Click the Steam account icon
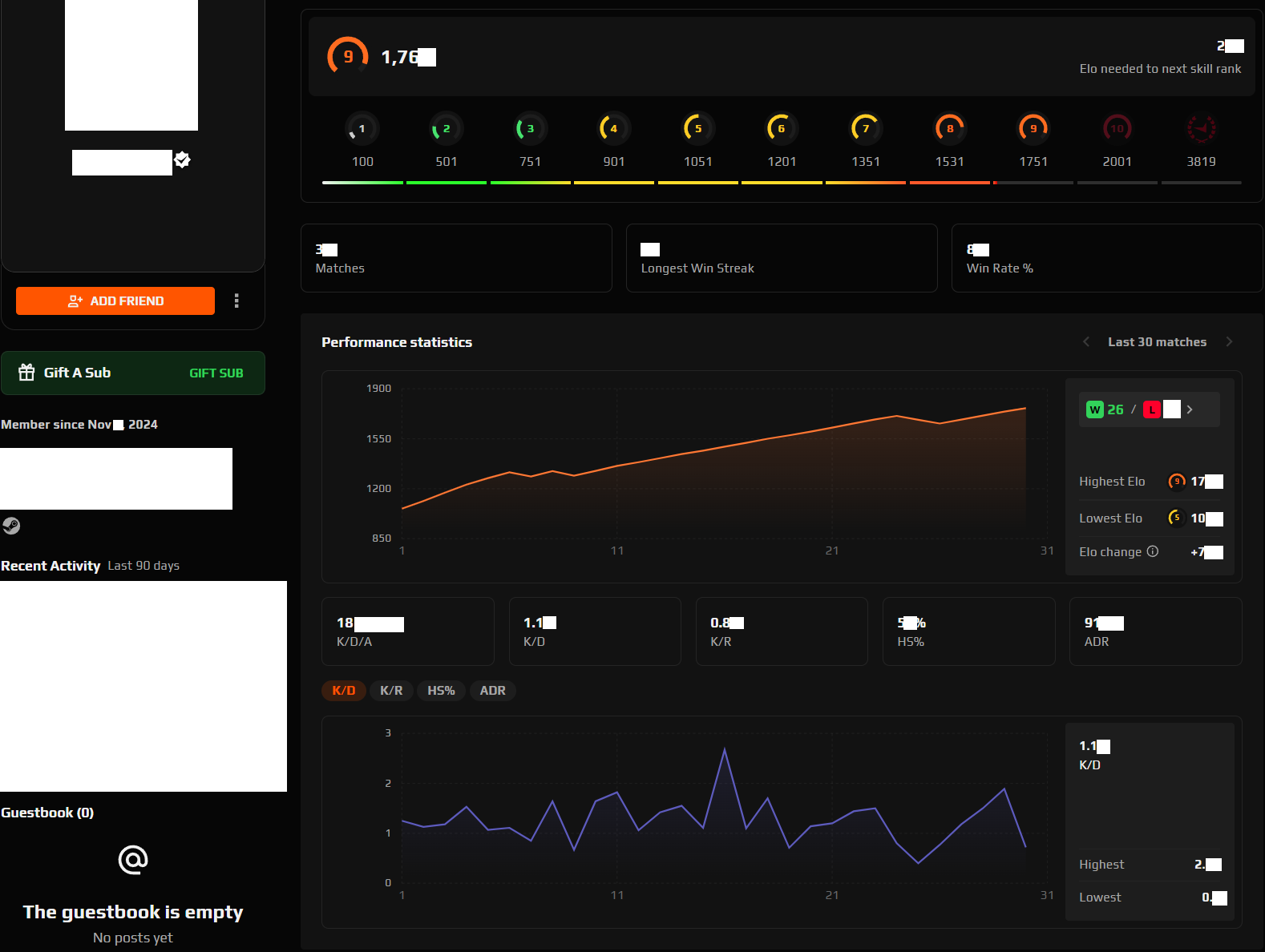 tap(11, 526)
